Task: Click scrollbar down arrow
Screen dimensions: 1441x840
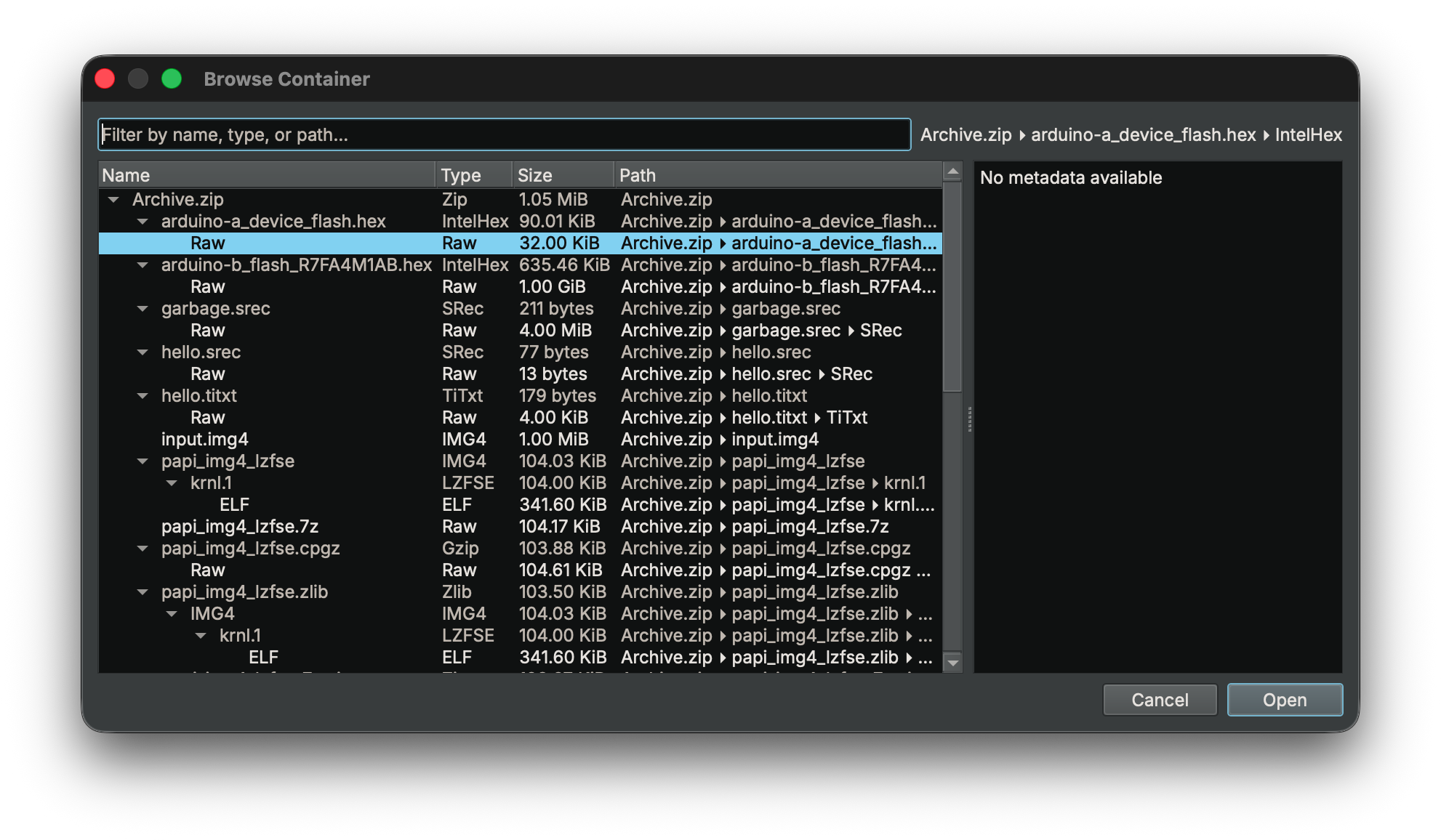Action: click(x=952, y=663)
